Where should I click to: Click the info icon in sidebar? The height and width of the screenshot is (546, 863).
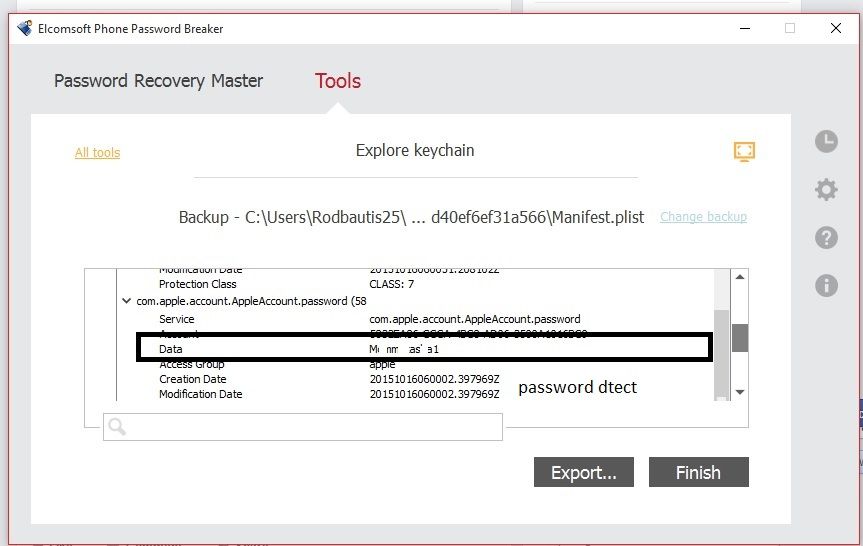(826, 285)
